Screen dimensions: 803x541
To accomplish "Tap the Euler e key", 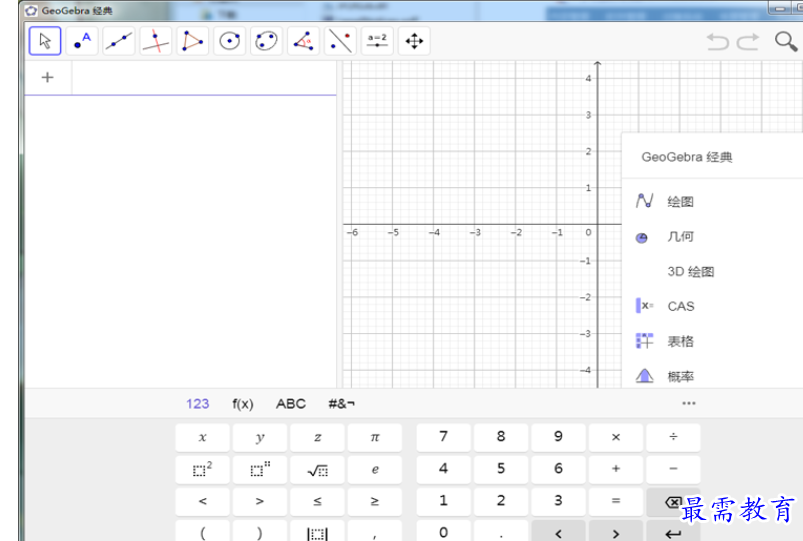I will tap(374, 469).
